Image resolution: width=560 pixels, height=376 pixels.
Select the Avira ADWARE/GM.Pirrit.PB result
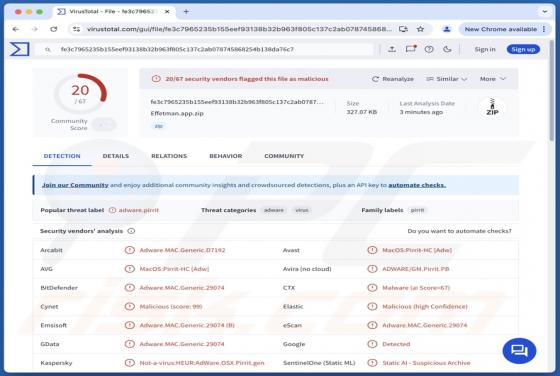click(x=416, y=269)
